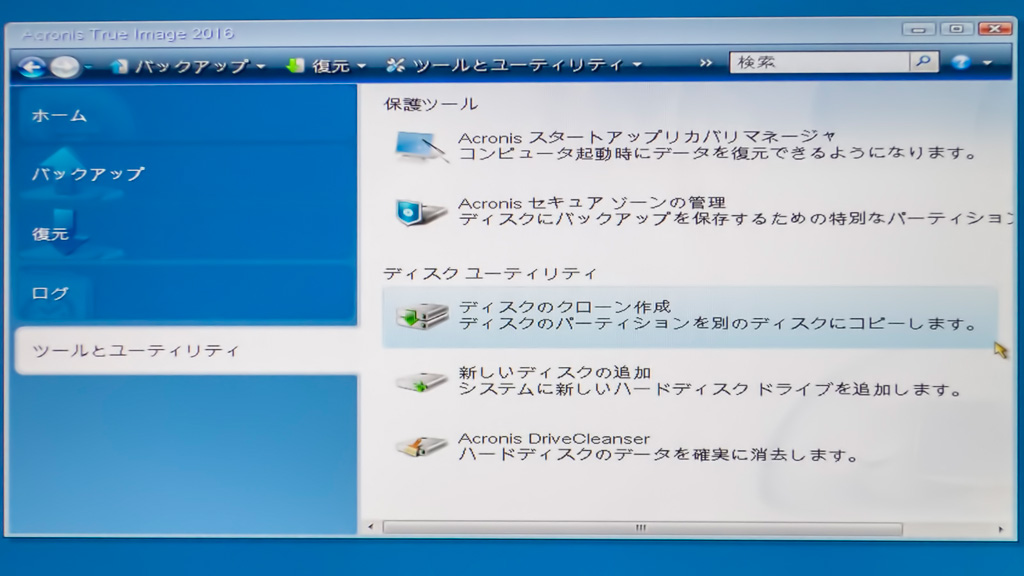Click 復元 text in the top toolbar
This screenshot has height=576, width=1024.
pyautogui.click(x=330, y=66)
